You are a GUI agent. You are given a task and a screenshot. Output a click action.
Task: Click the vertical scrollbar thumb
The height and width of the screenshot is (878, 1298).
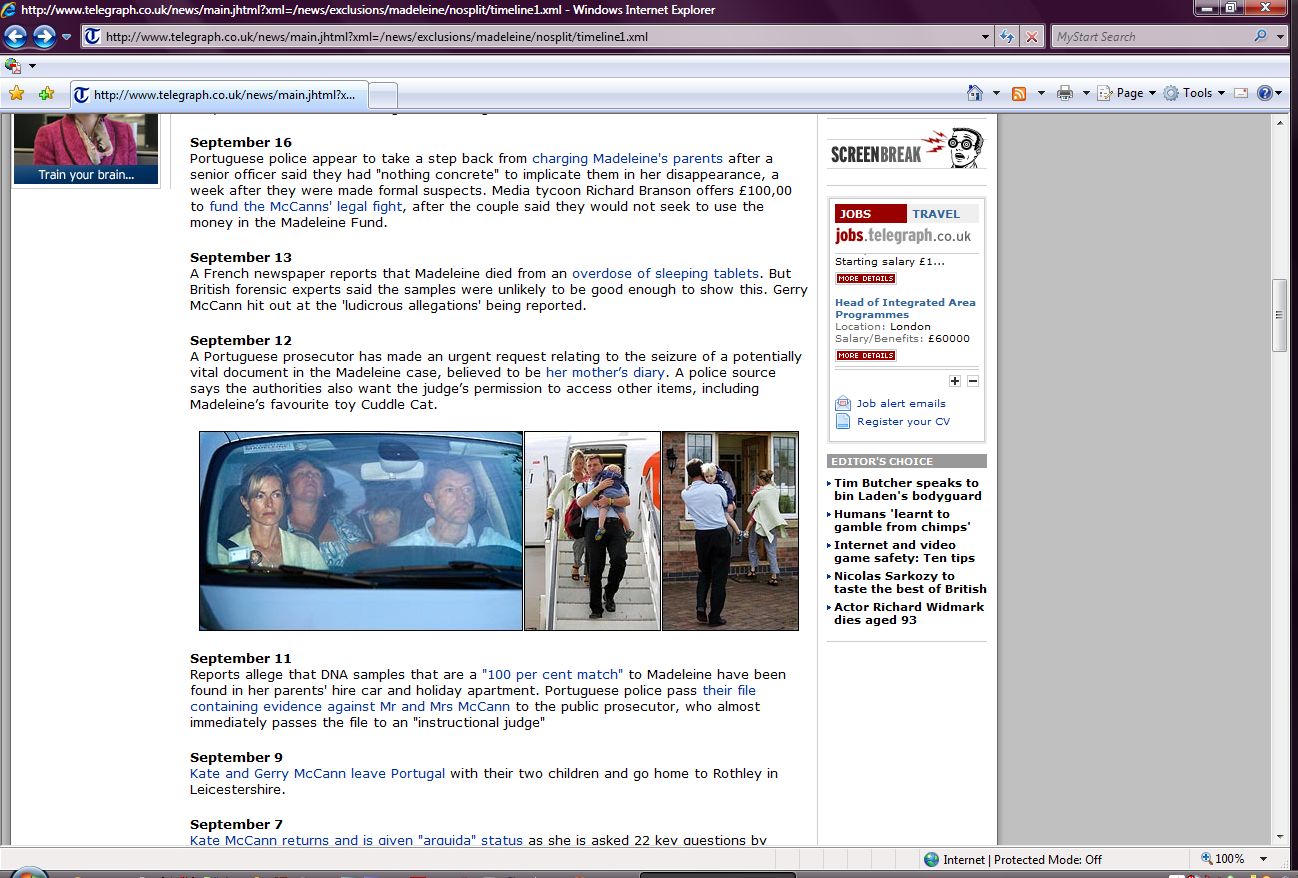click(1279, 315)
